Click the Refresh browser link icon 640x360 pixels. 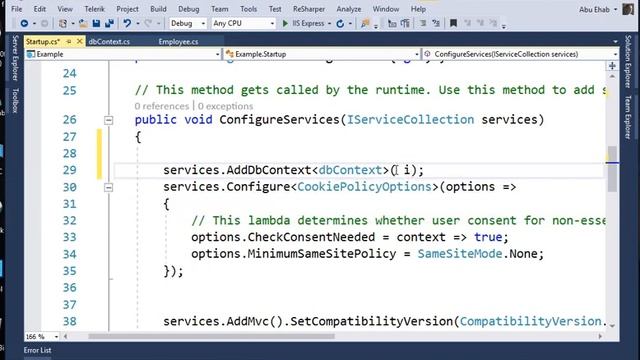[x=340, y=24]
